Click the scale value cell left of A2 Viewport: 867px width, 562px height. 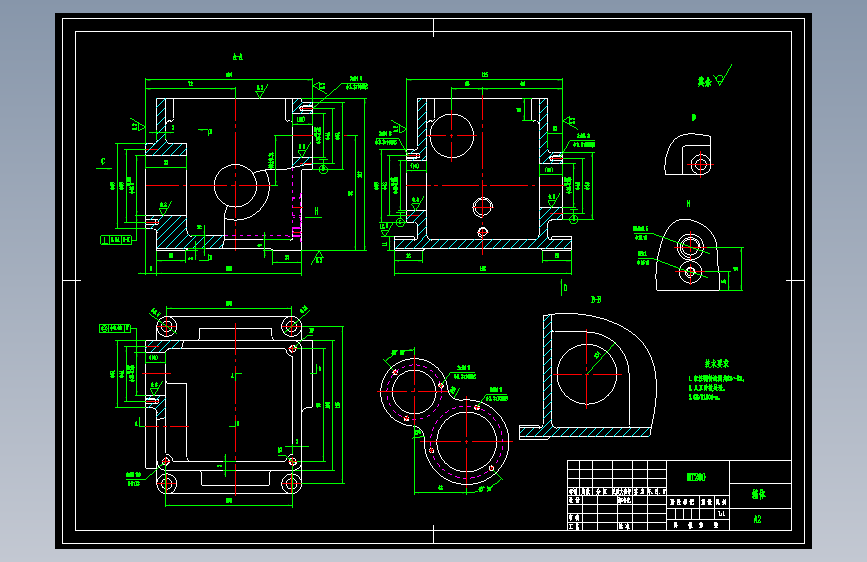[721, 514]
